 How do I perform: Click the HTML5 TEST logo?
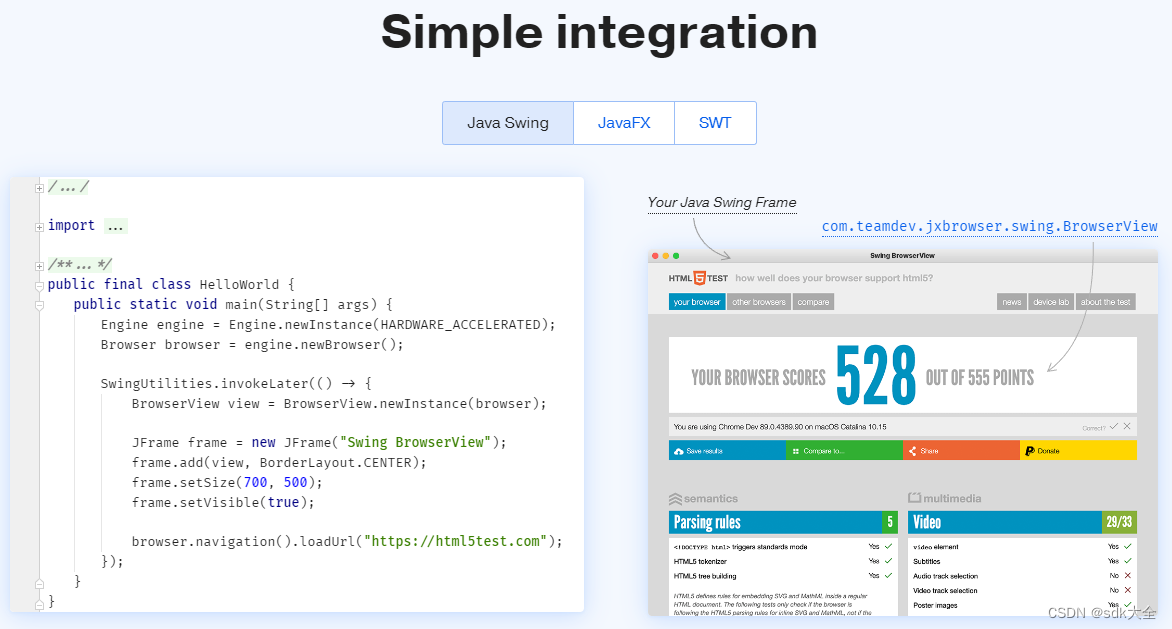pyautogui.click(x=698, y=278)
